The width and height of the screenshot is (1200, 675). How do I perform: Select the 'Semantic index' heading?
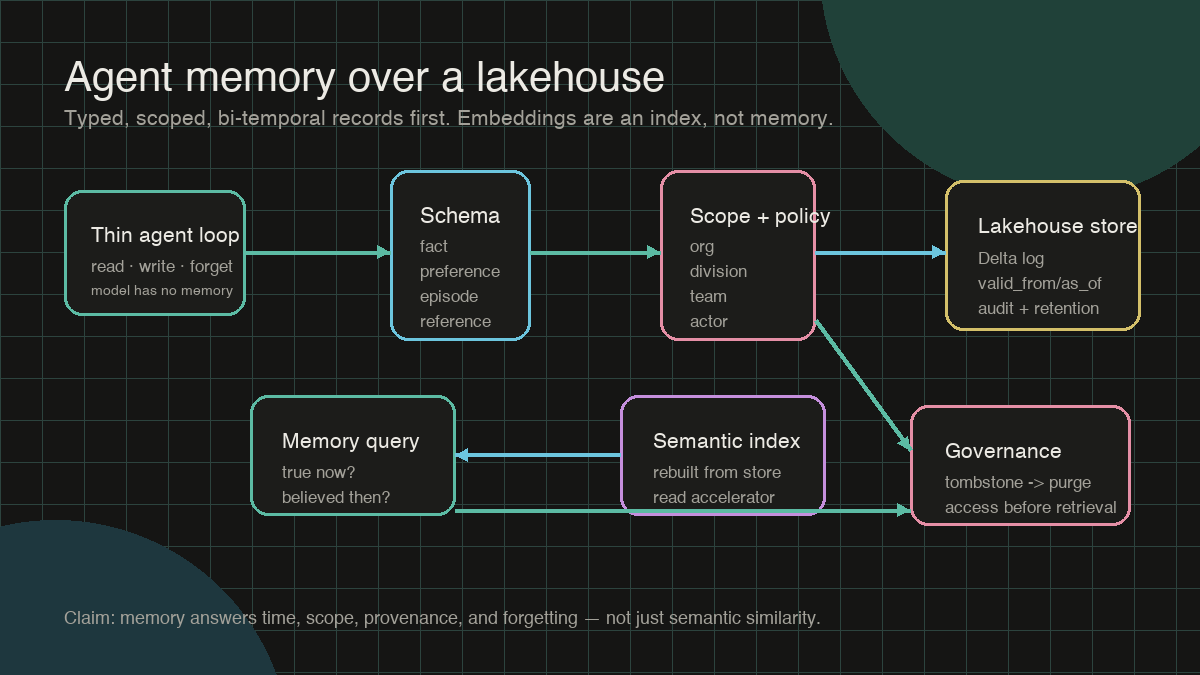727,441
